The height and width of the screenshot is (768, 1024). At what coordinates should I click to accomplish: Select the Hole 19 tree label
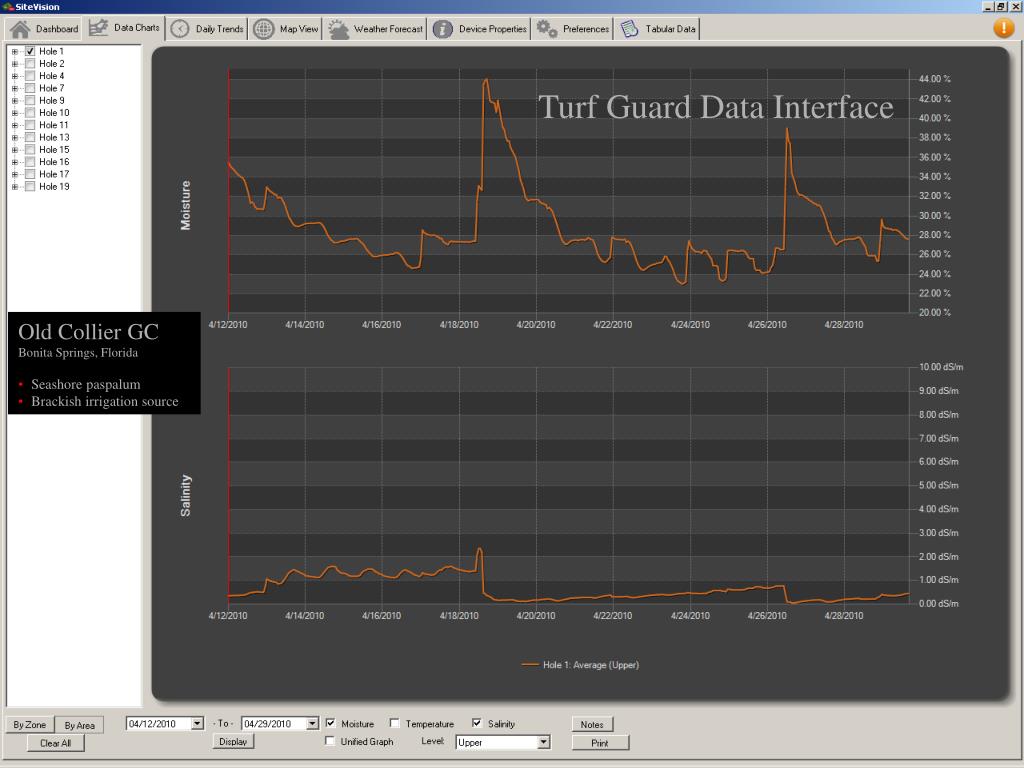[54, 187]
